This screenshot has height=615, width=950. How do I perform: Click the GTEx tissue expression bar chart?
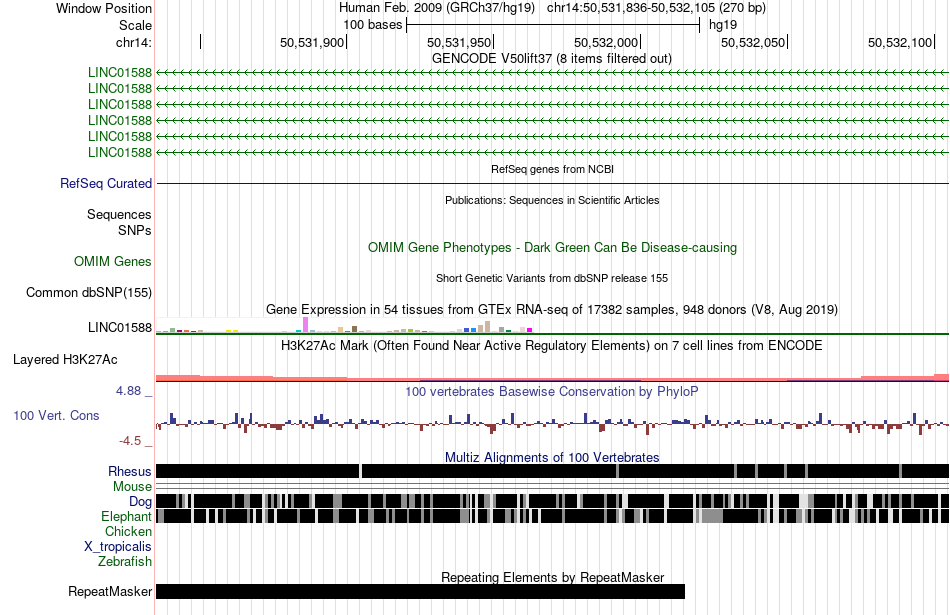coord(344,325)
